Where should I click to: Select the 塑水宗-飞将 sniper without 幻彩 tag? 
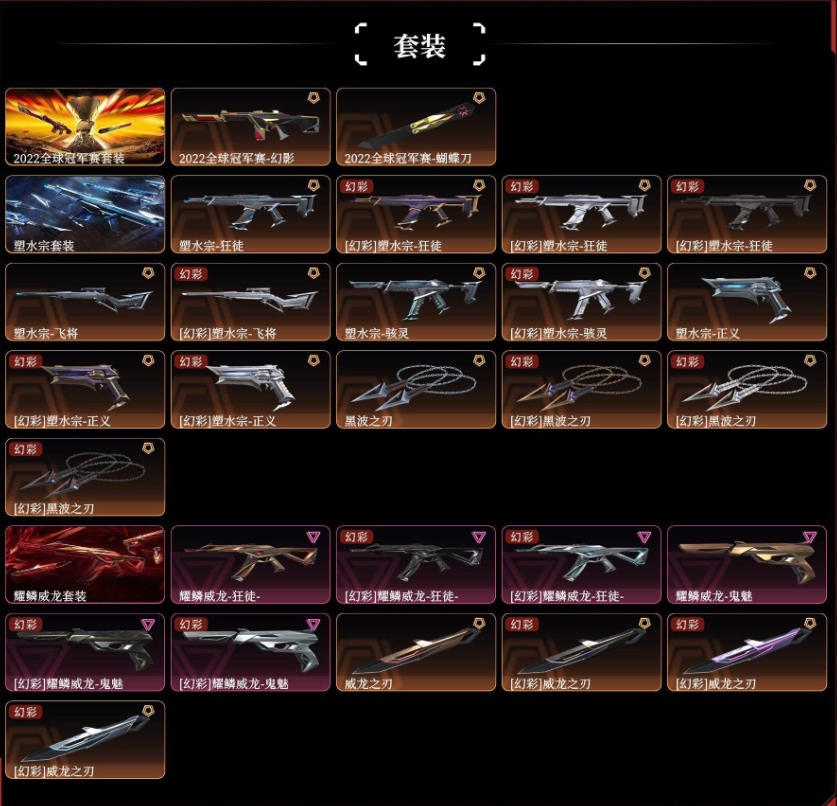coord(85,302)
